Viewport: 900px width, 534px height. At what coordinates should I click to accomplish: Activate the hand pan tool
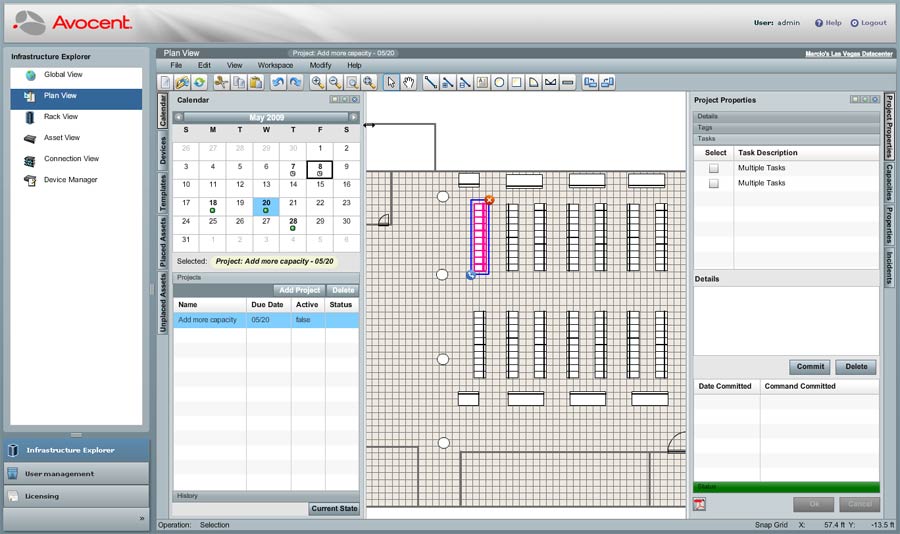(408, 82)
